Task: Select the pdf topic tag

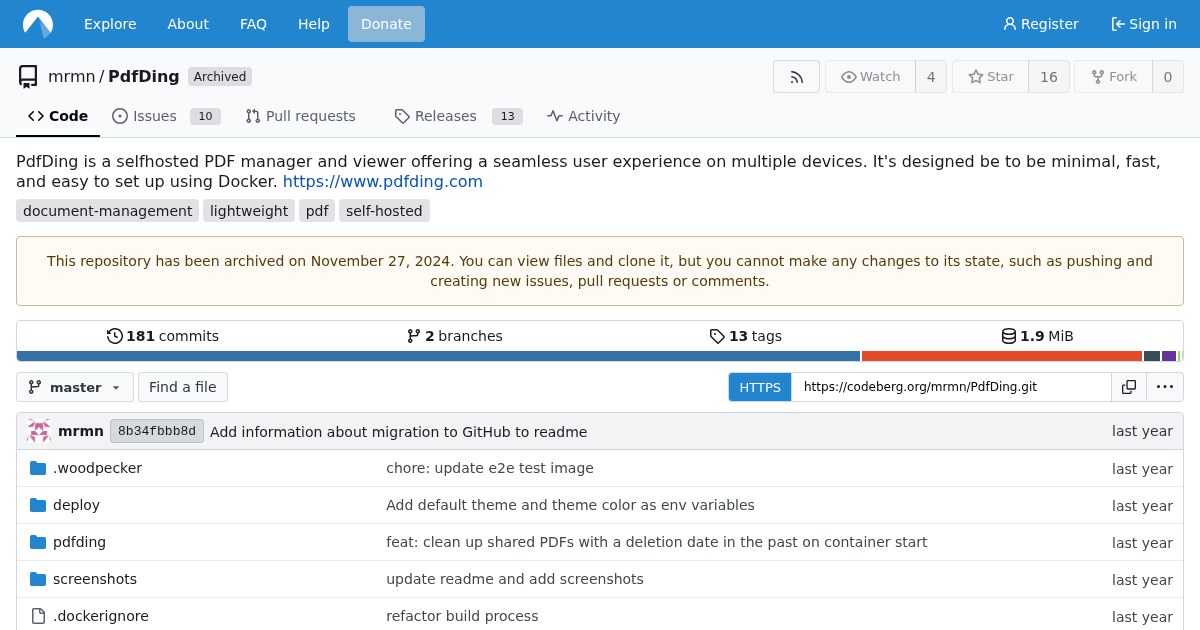Action: (317, 211)
